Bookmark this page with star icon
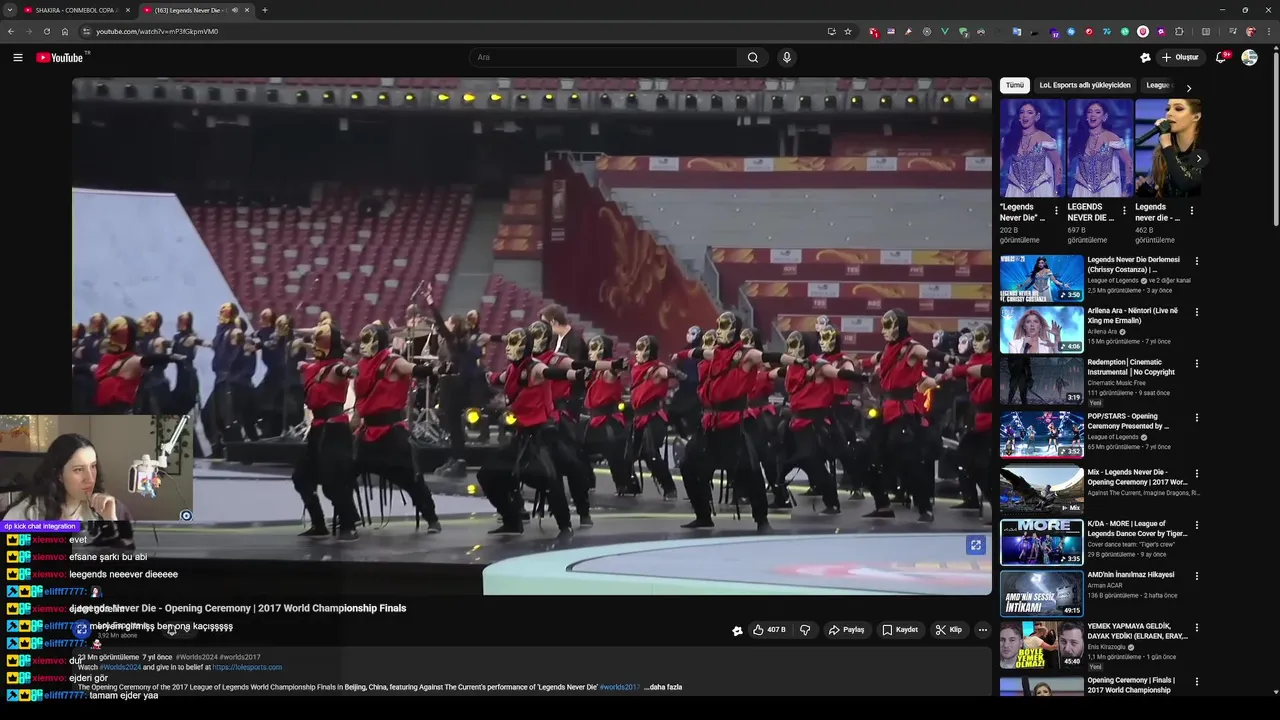1280x720 pixels. tap(848, 31)
